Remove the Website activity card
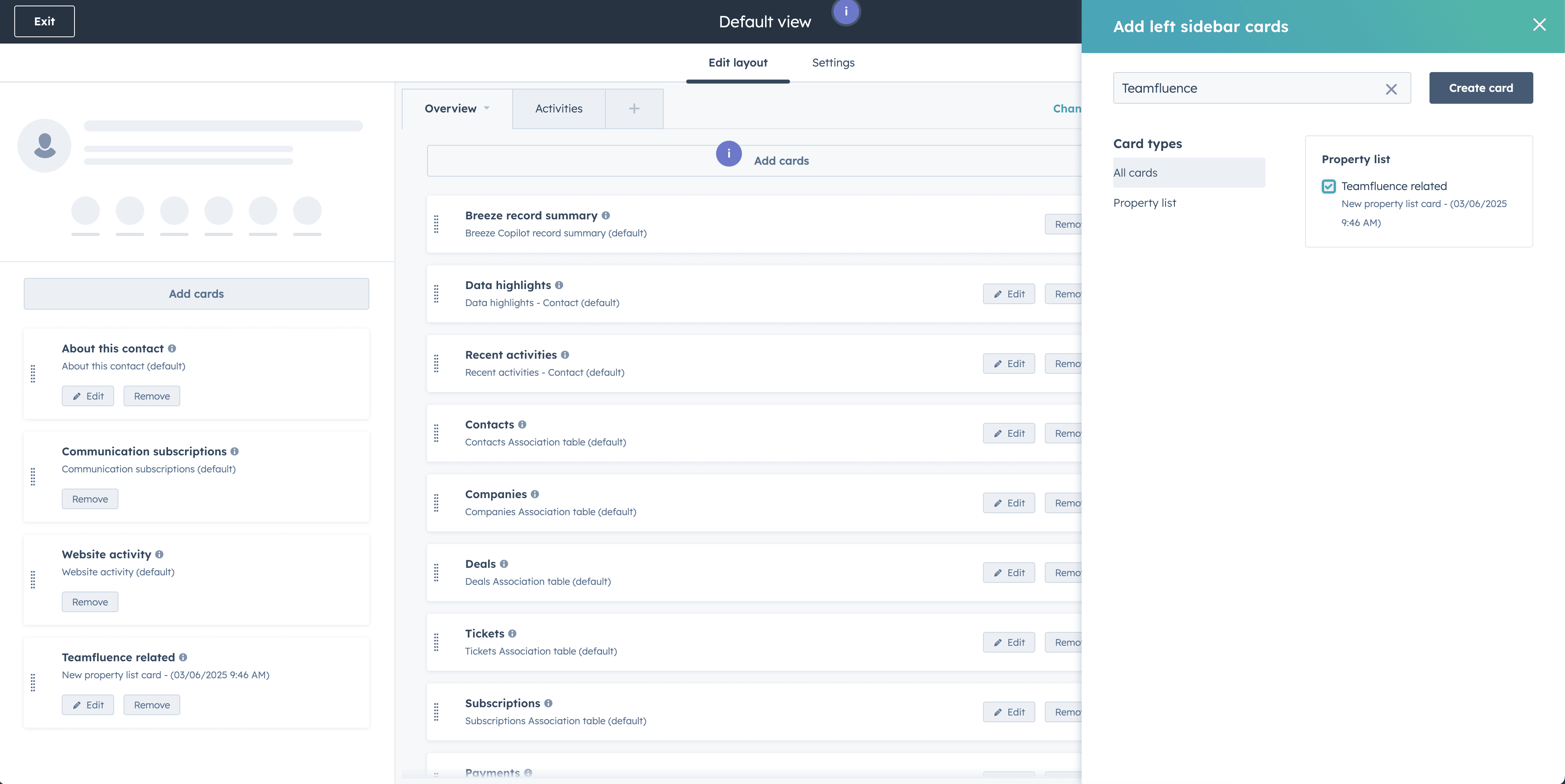This screenshot has height=784, width=1565. (x=90, y=602)
